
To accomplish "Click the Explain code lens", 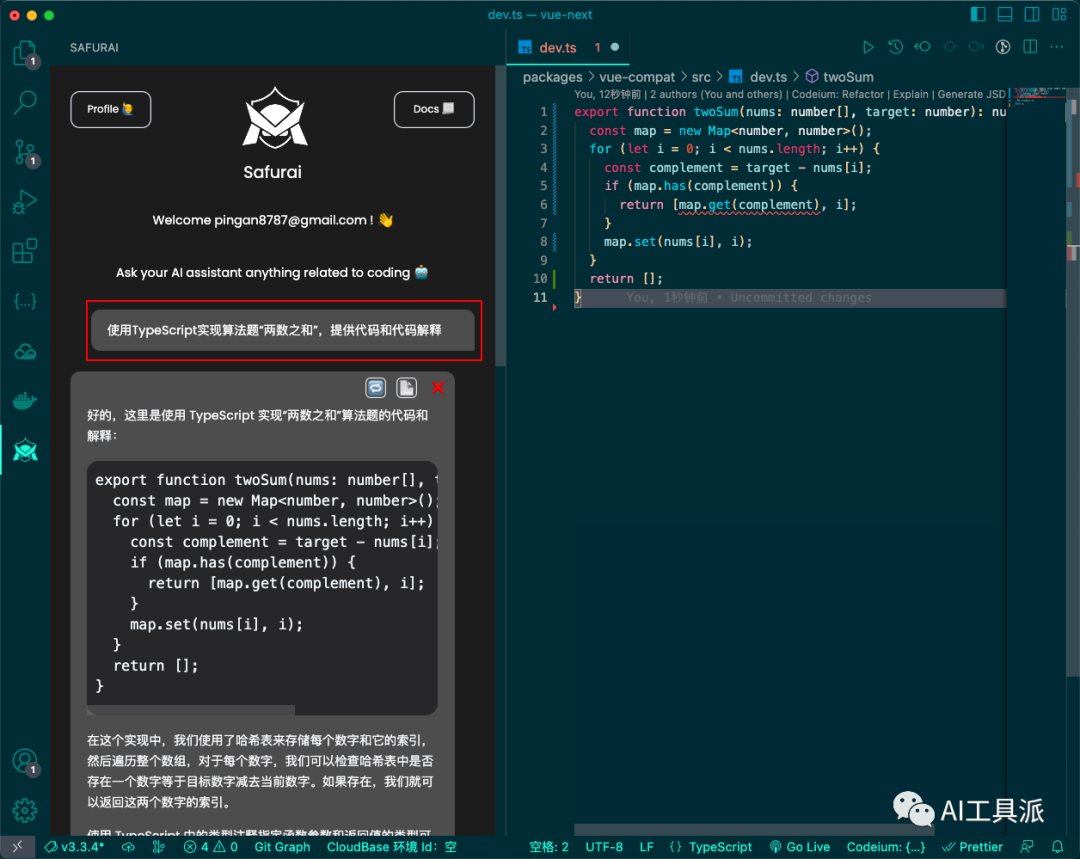I will click(912, 94).
